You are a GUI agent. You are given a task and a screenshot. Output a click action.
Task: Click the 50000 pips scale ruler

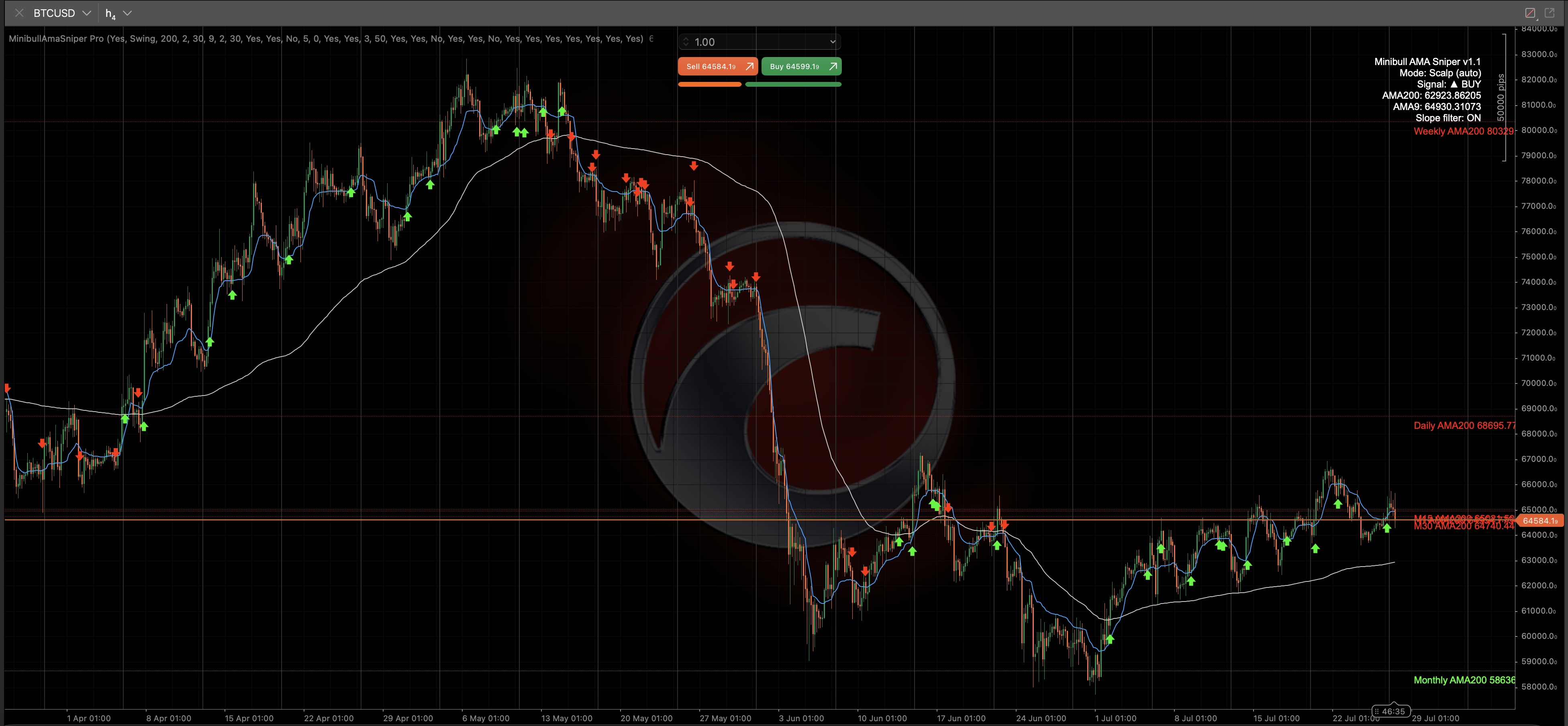pos(1502,97)
